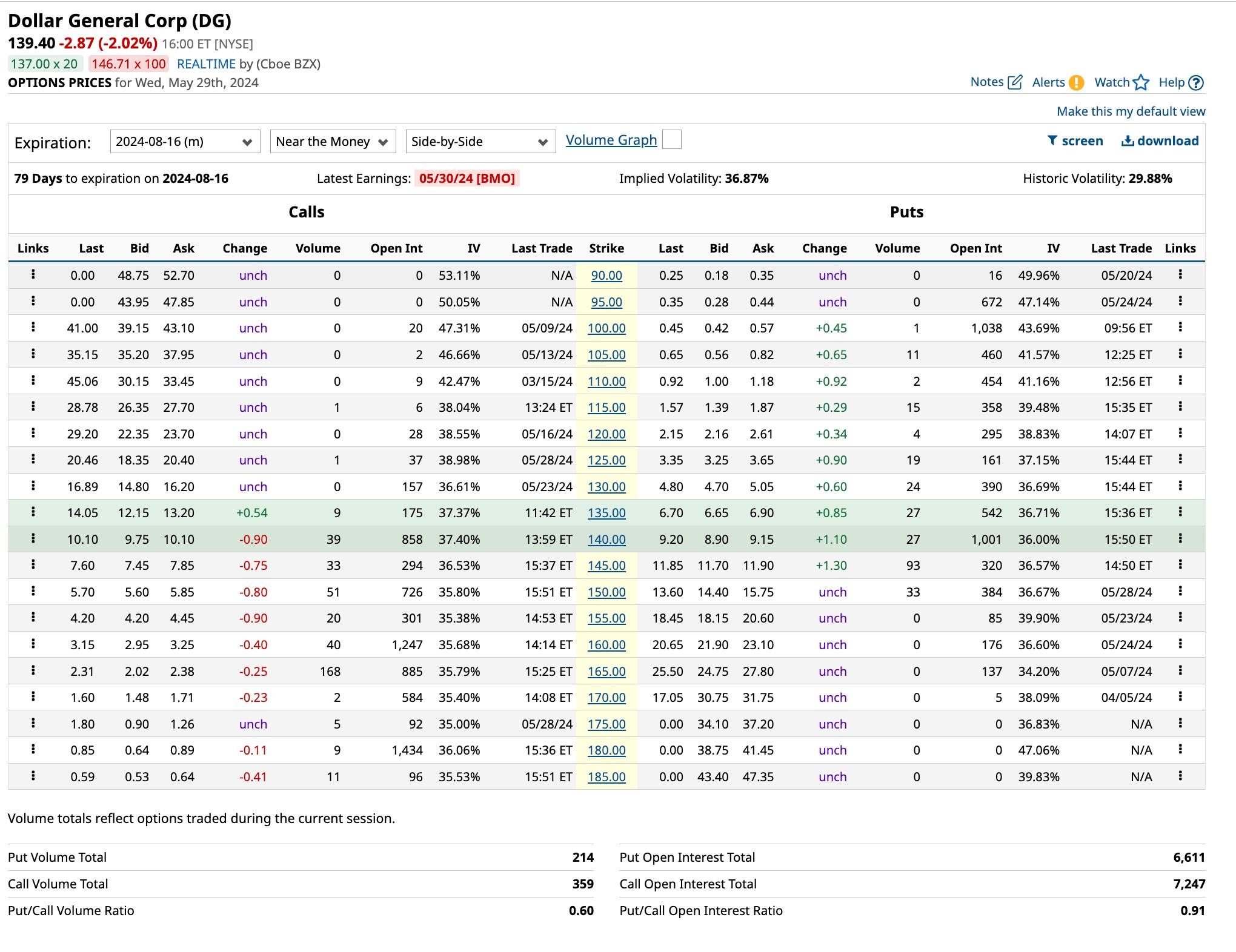Click the Volume Graph link
Image resolution: width=1236 pixels, height=952 pixels.
point(611,140)
